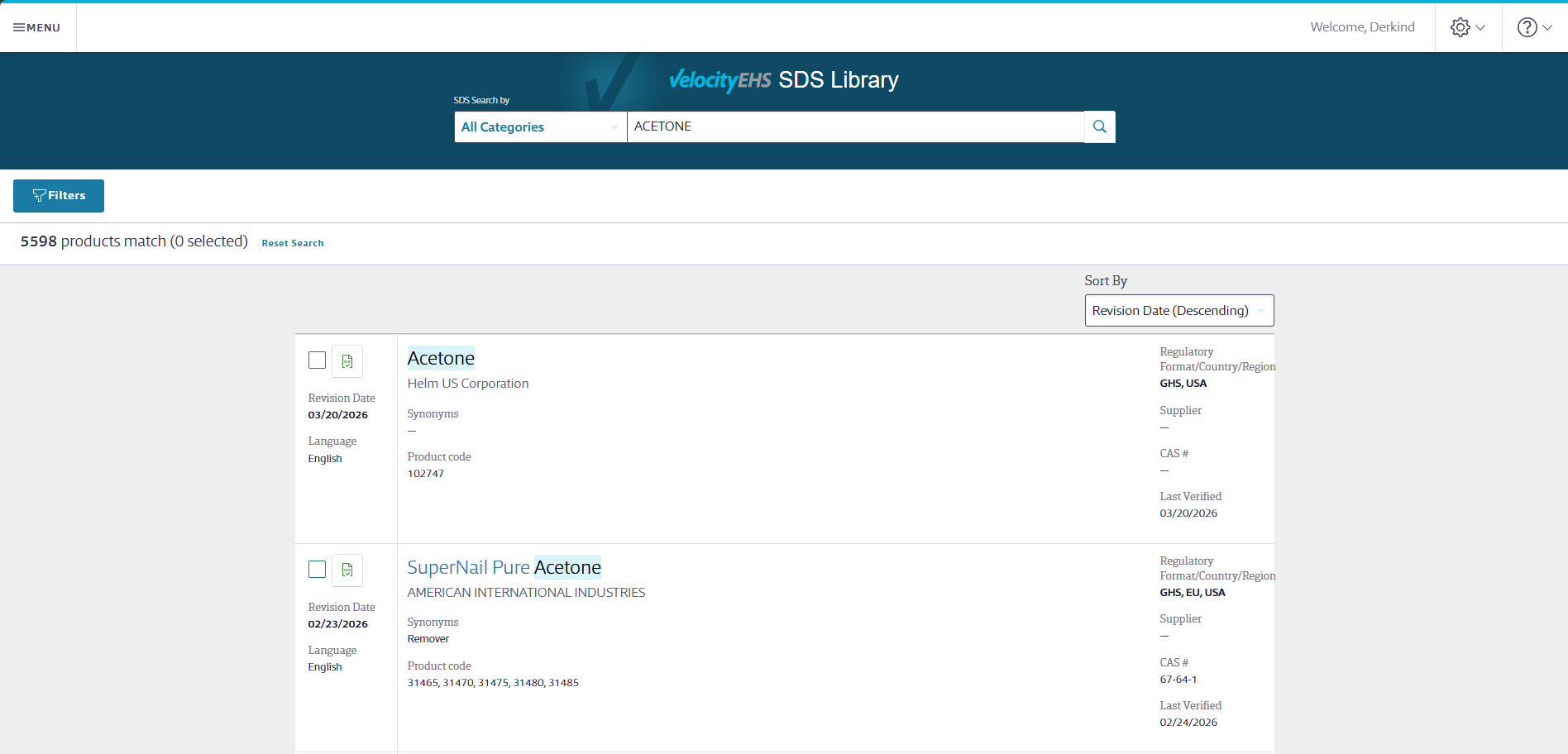The height and width of the screenshot is (754, 1568).
Task: View SDS document icon for Helm Acetone
Action: tap(347, 361)
